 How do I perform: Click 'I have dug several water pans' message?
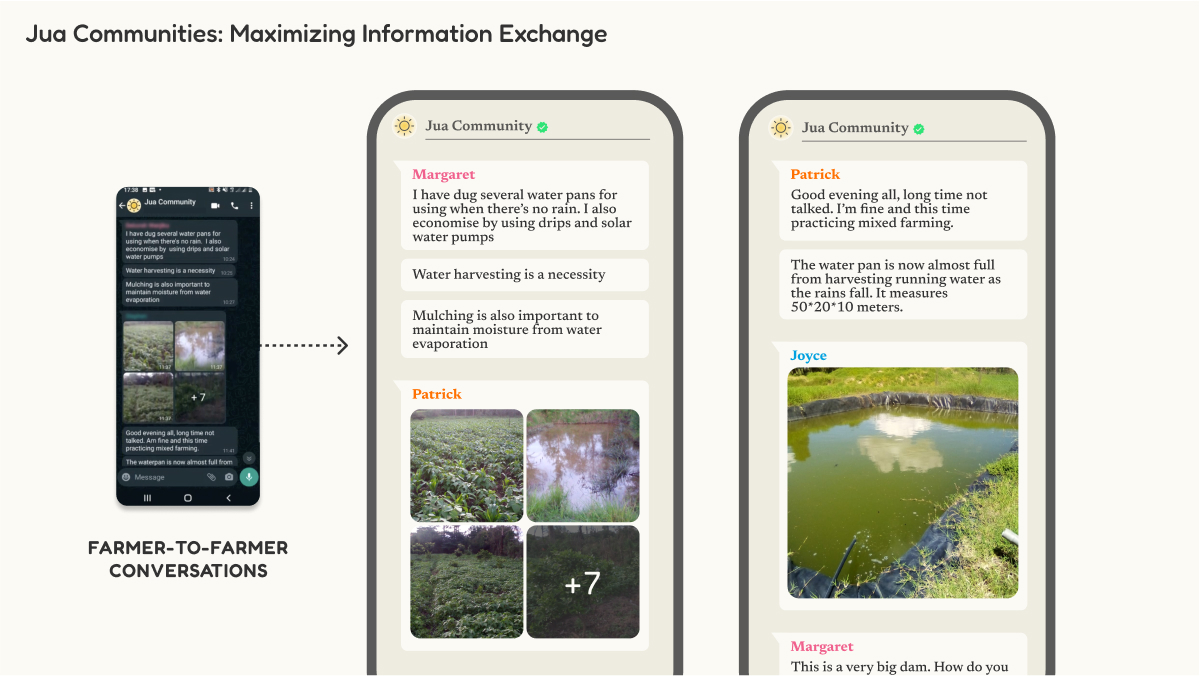[525, 205]
